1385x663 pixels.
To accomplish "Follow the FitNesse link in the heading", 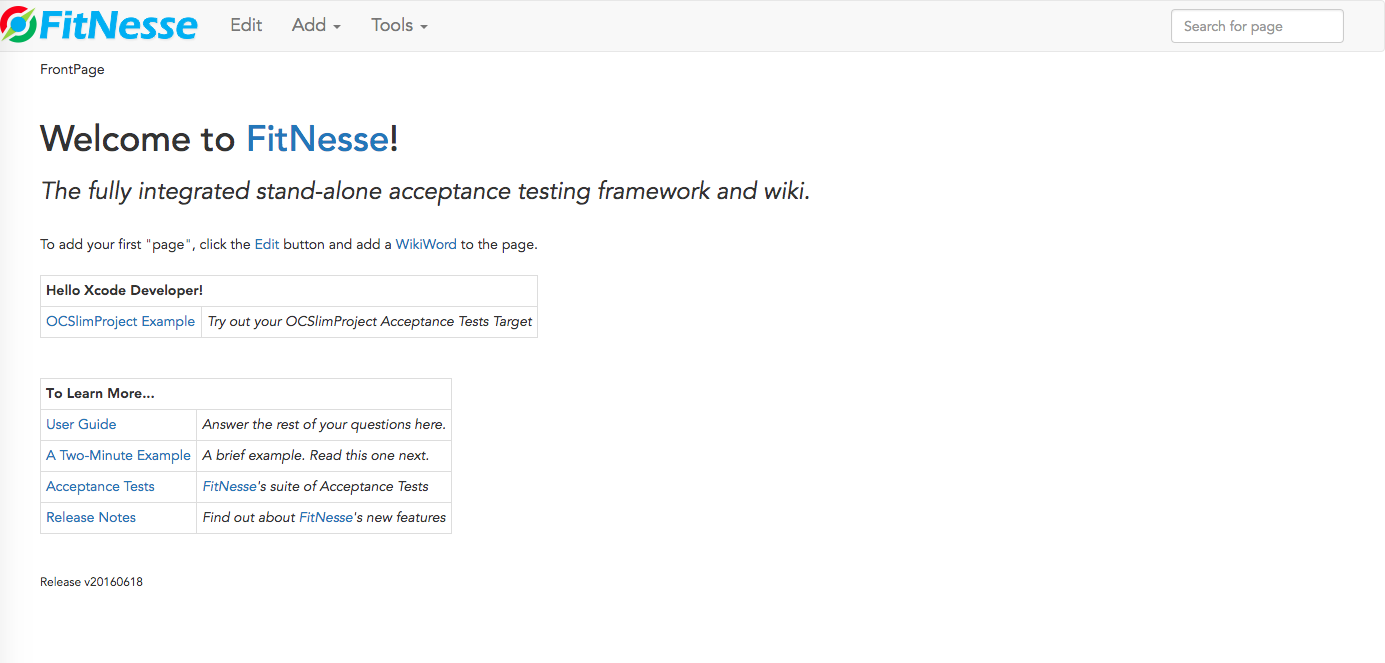I will (317, 138).
